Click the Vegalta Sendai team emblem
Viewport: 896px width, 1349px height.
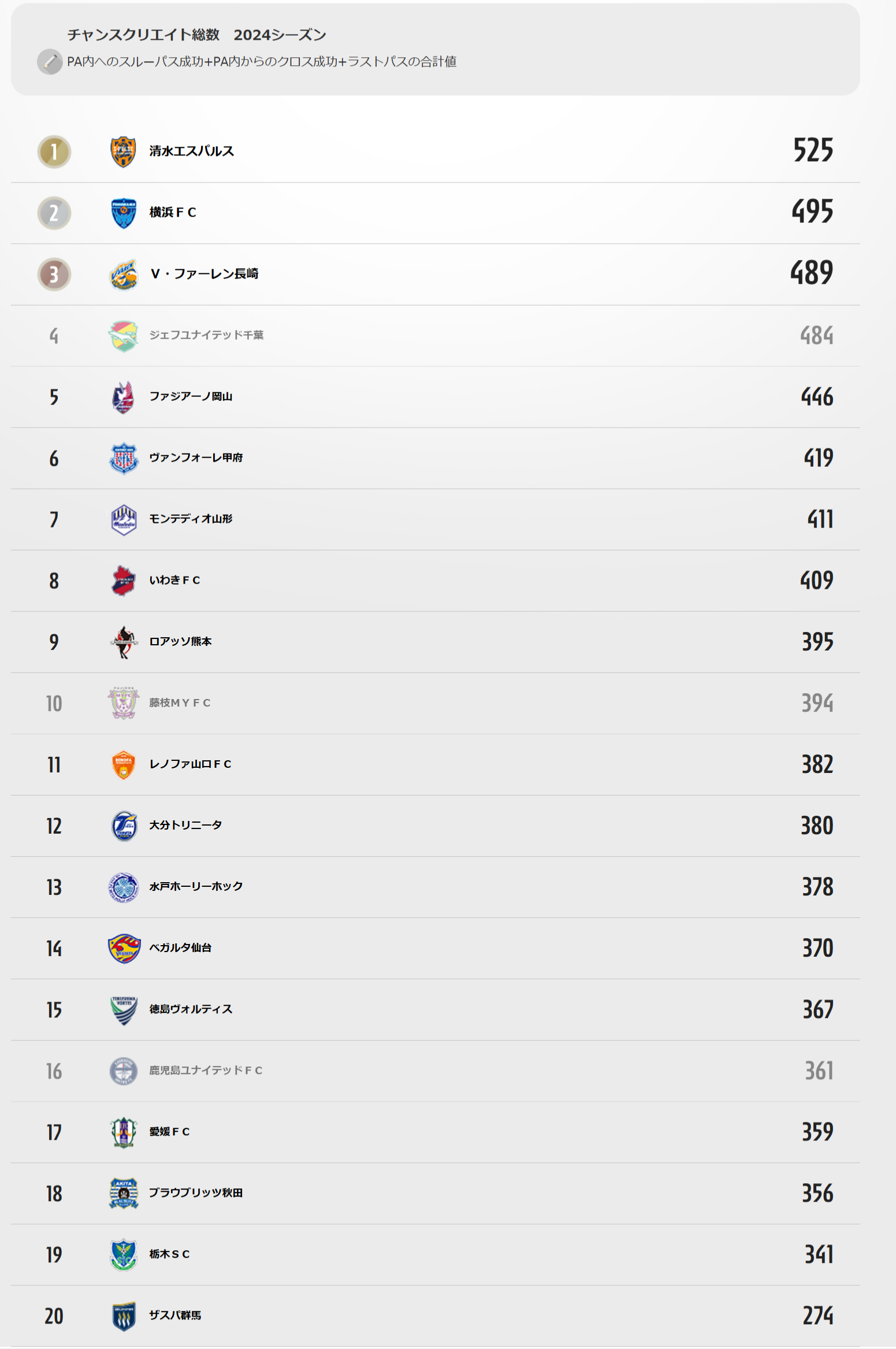coord(124,948)
